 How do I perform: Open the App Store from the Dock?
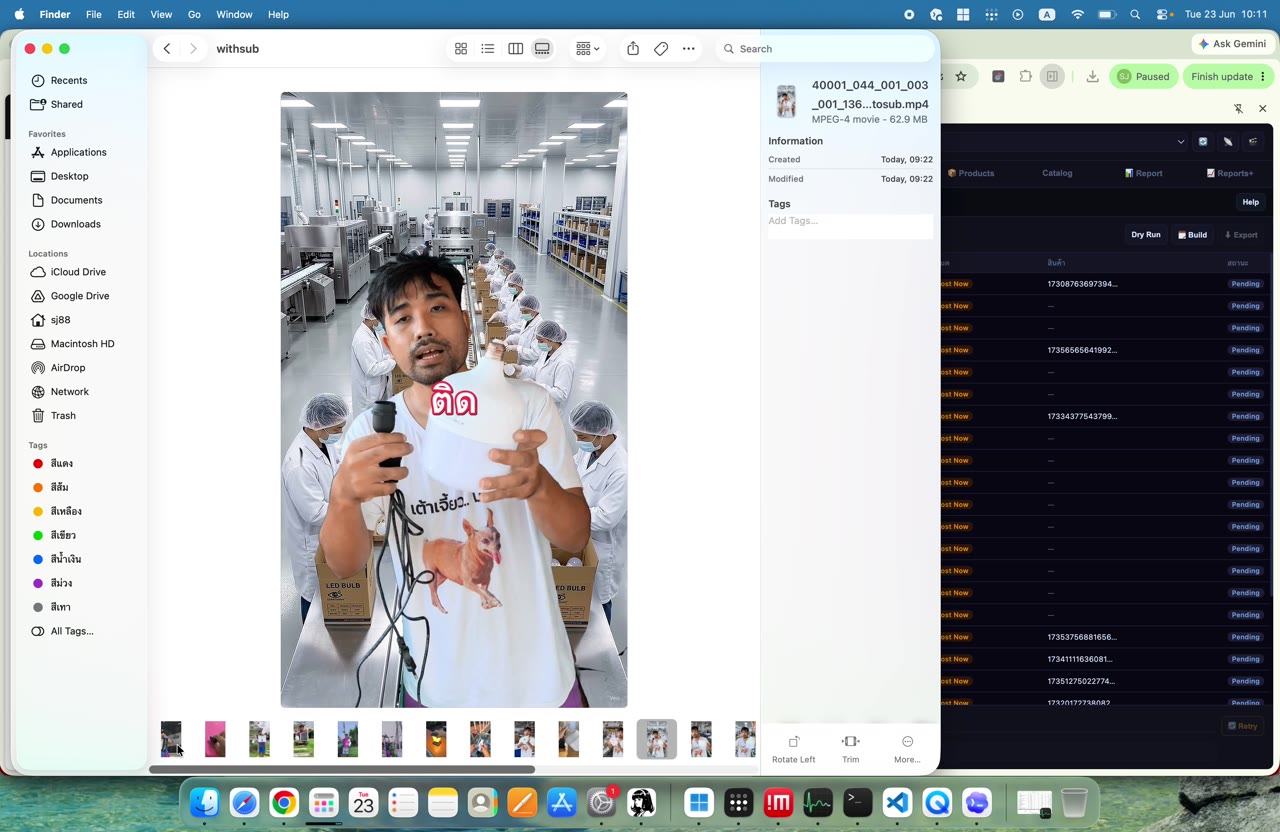(x=562, y=803)
